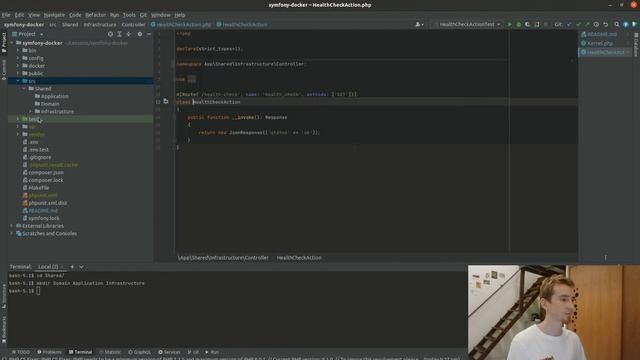Click HealthCheckAction in the bottom breadcrumb
The image size is (640, 360).
299,258
